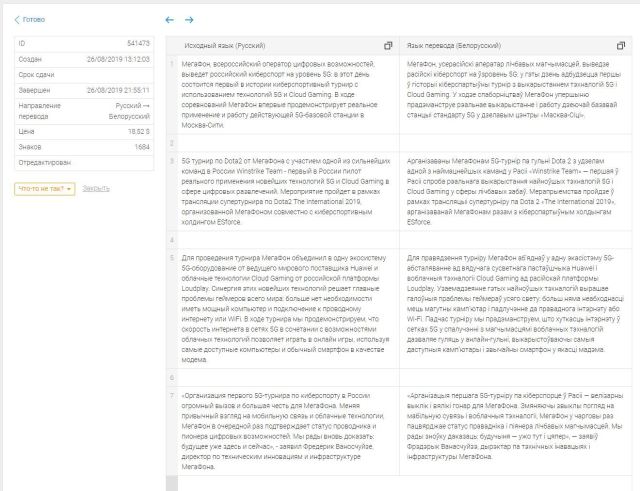Screen dimensions: 640x491
Task: Select source segment 7 quote 'Организация первого'
Action: 283,431
